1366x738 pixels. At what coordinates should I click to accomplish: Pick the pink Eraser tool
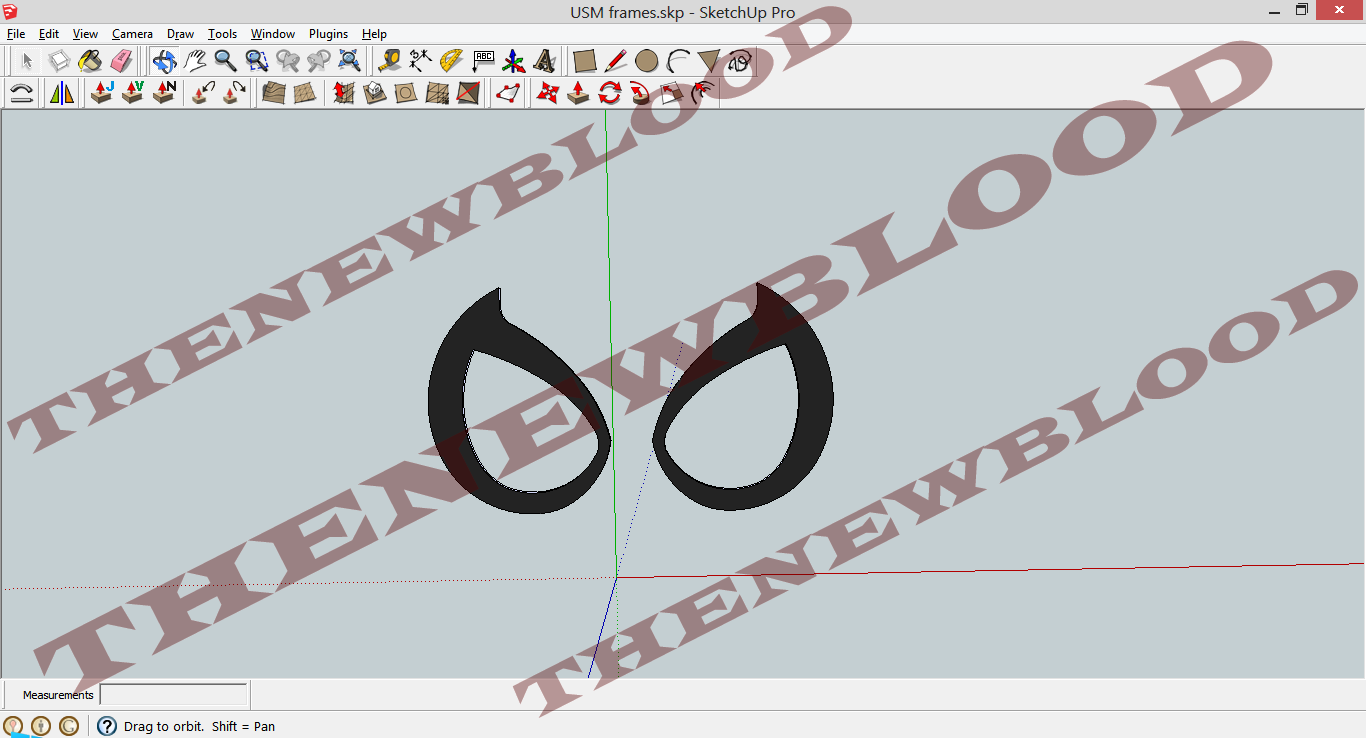[x=121, y=61]
